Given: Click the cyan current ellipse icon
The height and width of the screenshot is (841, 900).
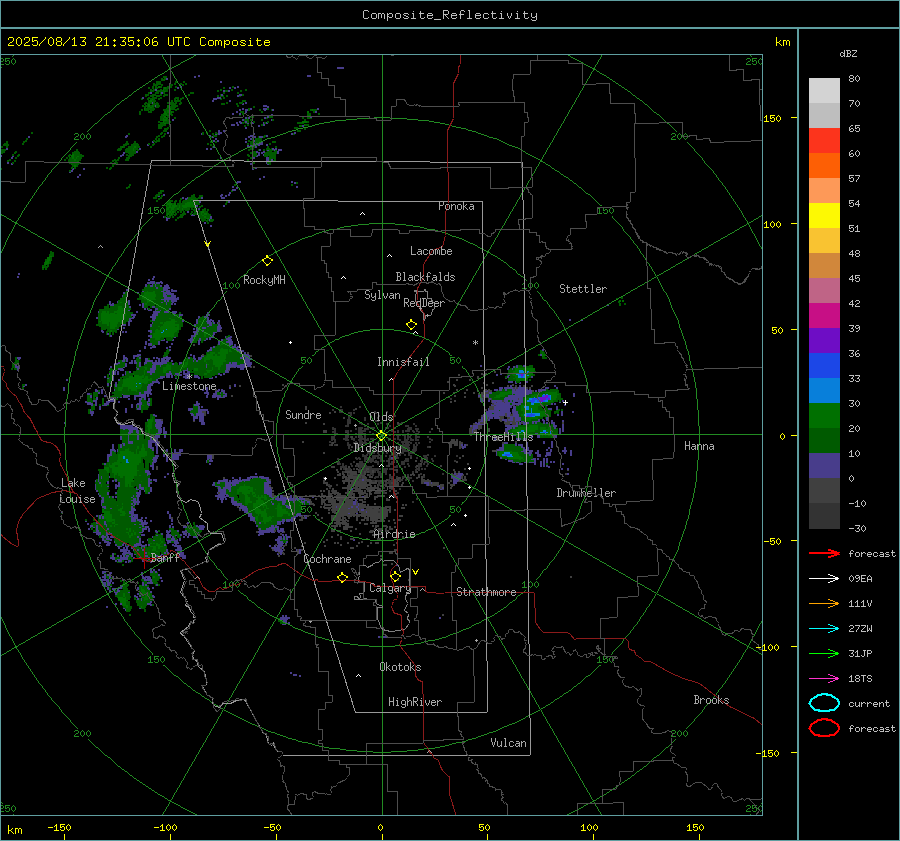Looking at the screenshot, I should click(x=824, y=703).
